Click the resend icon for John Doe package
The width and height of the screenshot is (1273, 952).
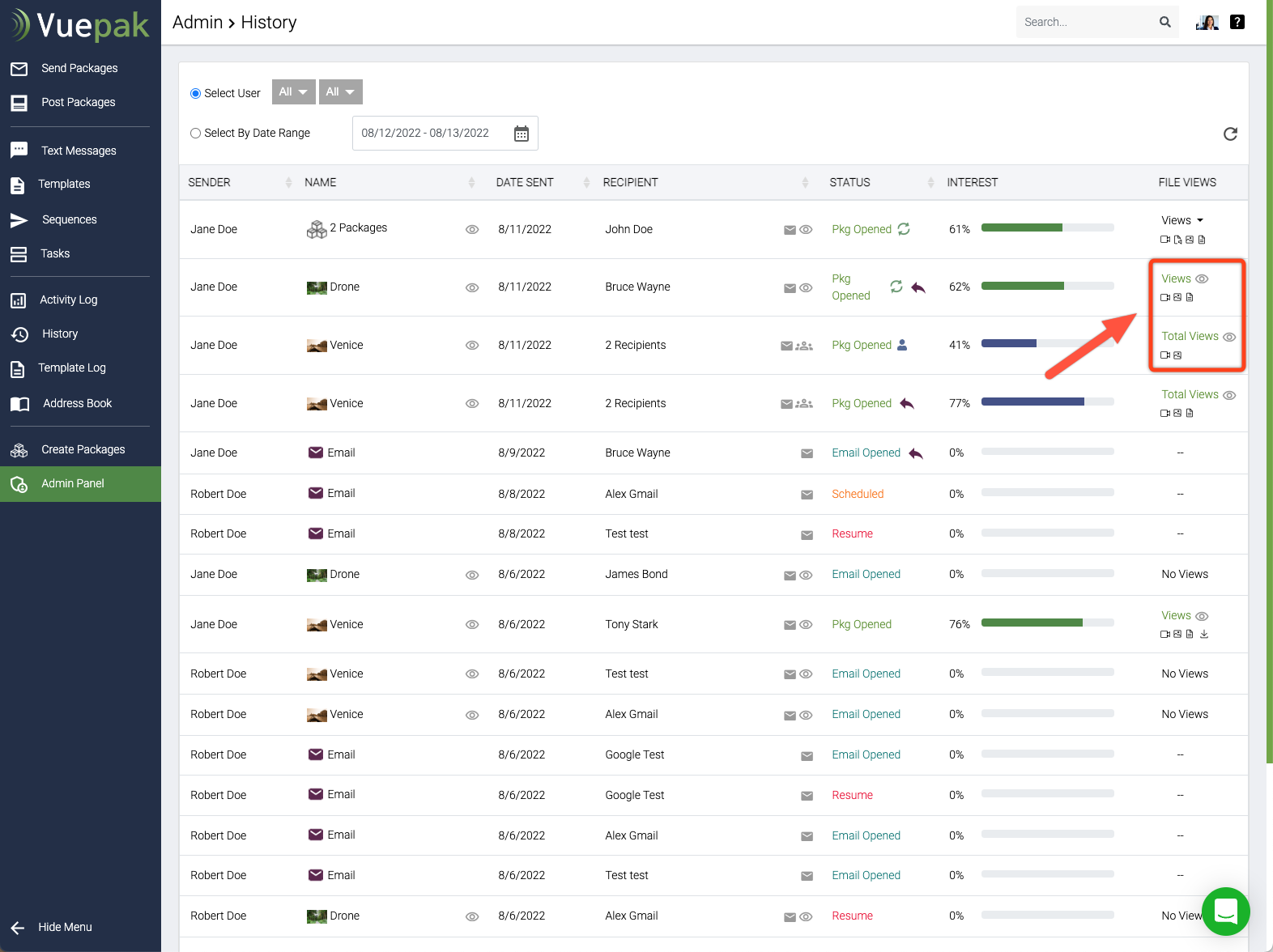coord(904,229)
